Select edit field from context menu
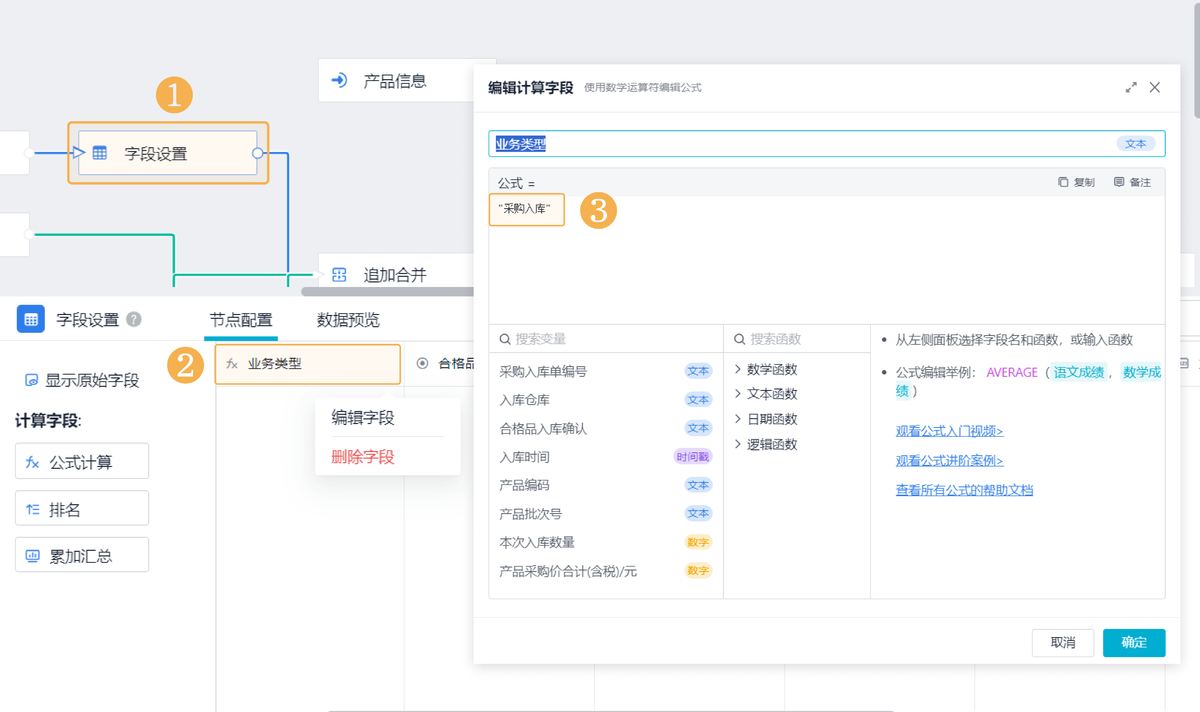The height and width of the screenshot is (712, 1200). 363,418
